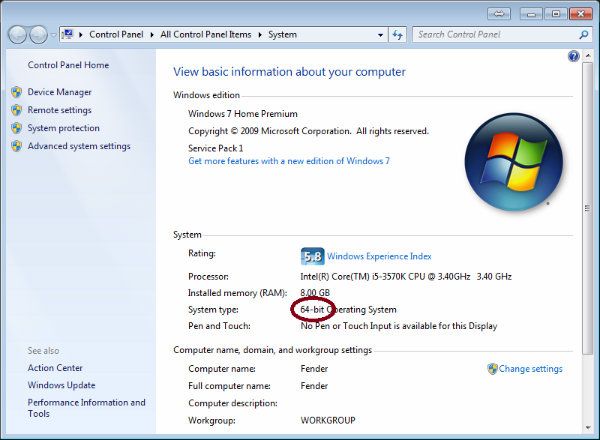Select Control Panel breadcrumb
The height and width of the screenshot is (440, 600).
[116, 35]
